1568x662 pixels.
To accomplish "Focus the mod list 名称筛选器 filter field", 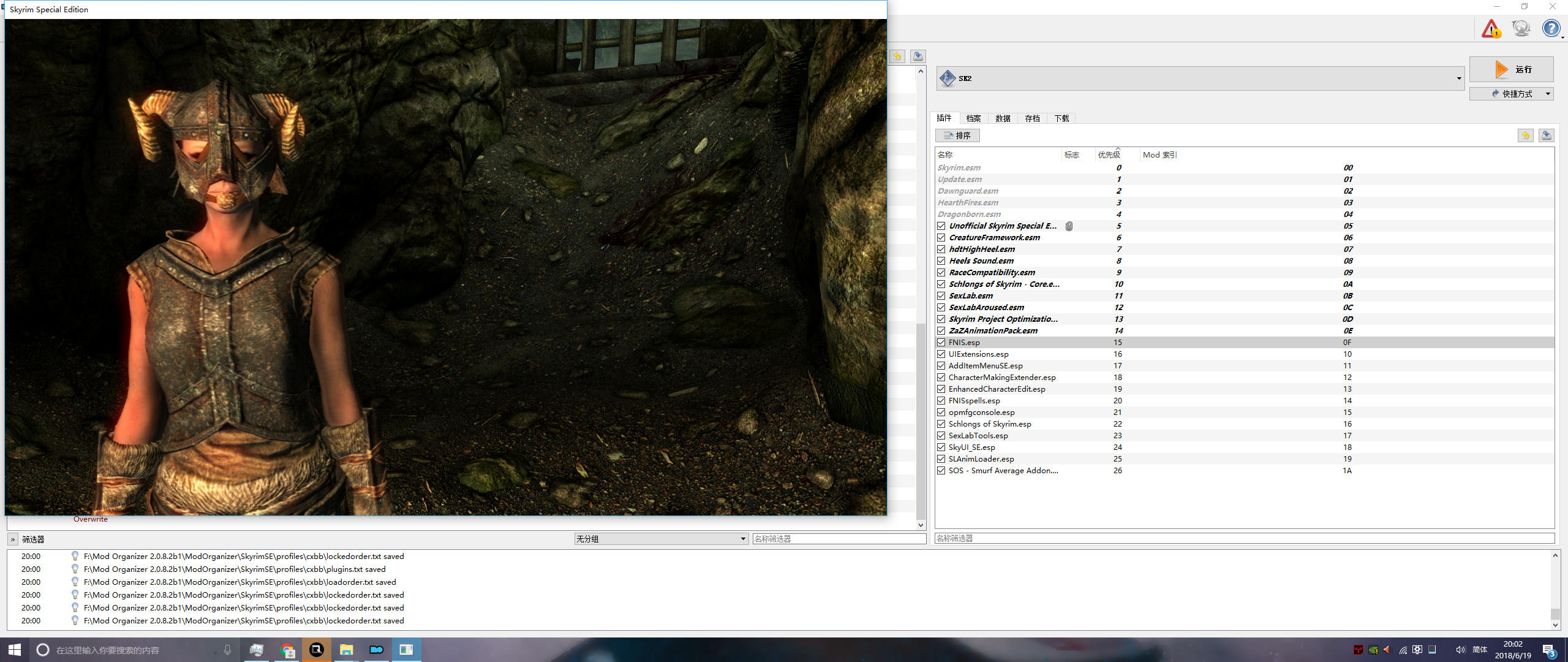I will (839, 539).
